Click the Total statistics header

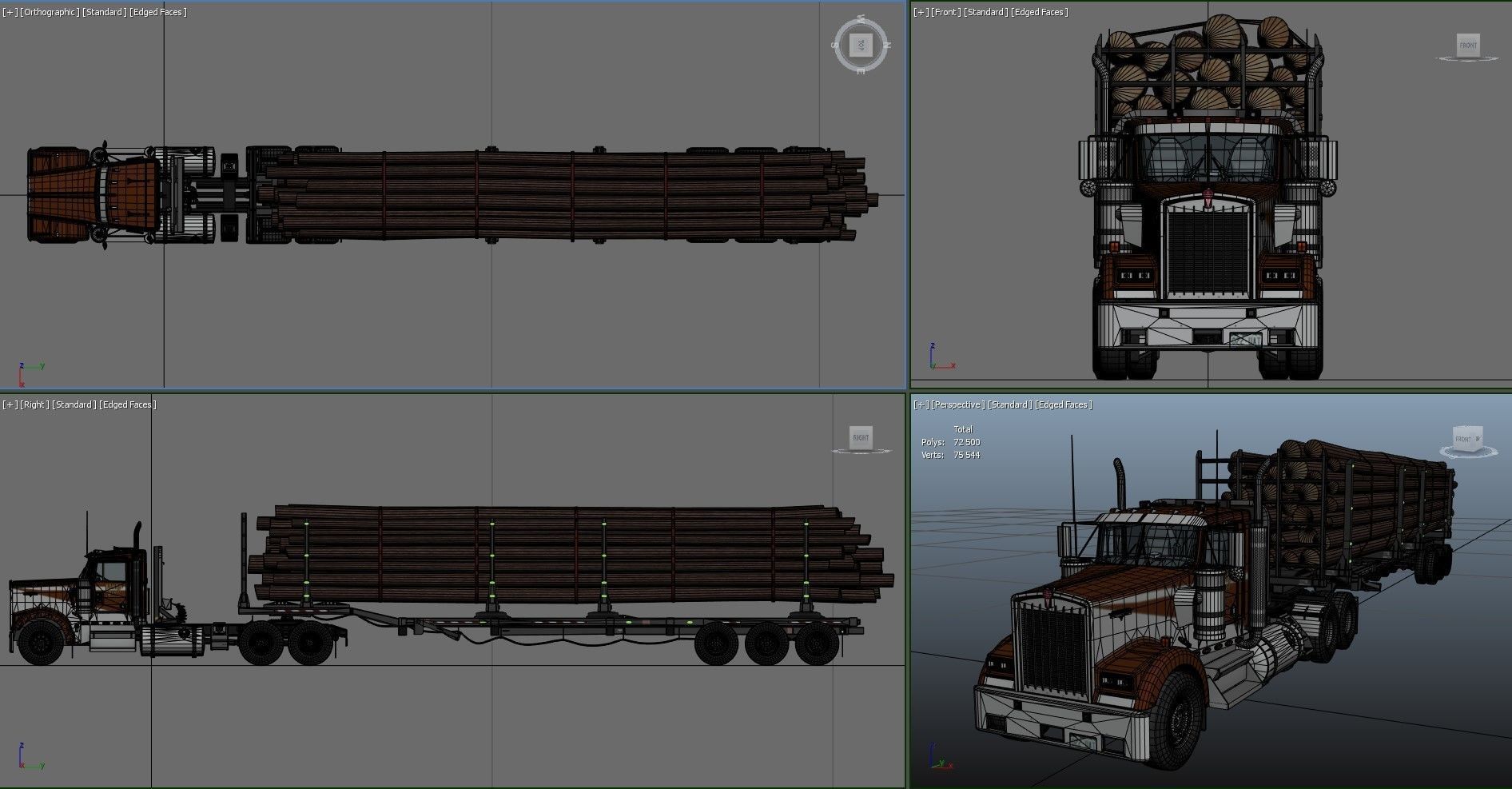963,429
